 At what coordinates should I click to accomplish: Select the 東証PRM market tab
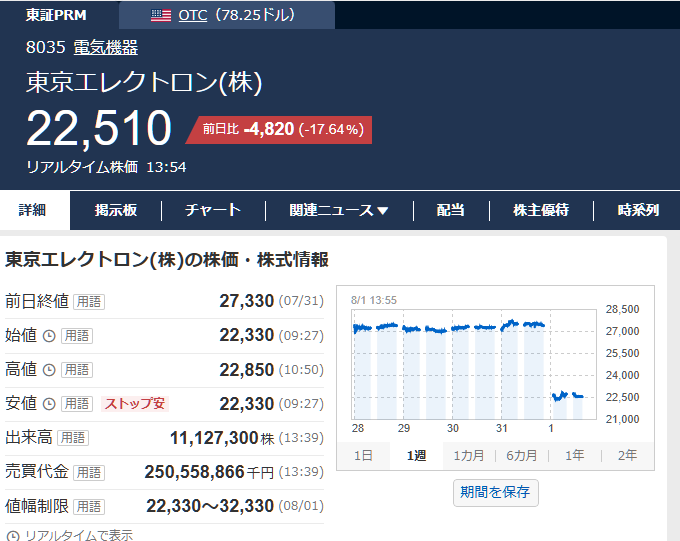click(56, 15)
